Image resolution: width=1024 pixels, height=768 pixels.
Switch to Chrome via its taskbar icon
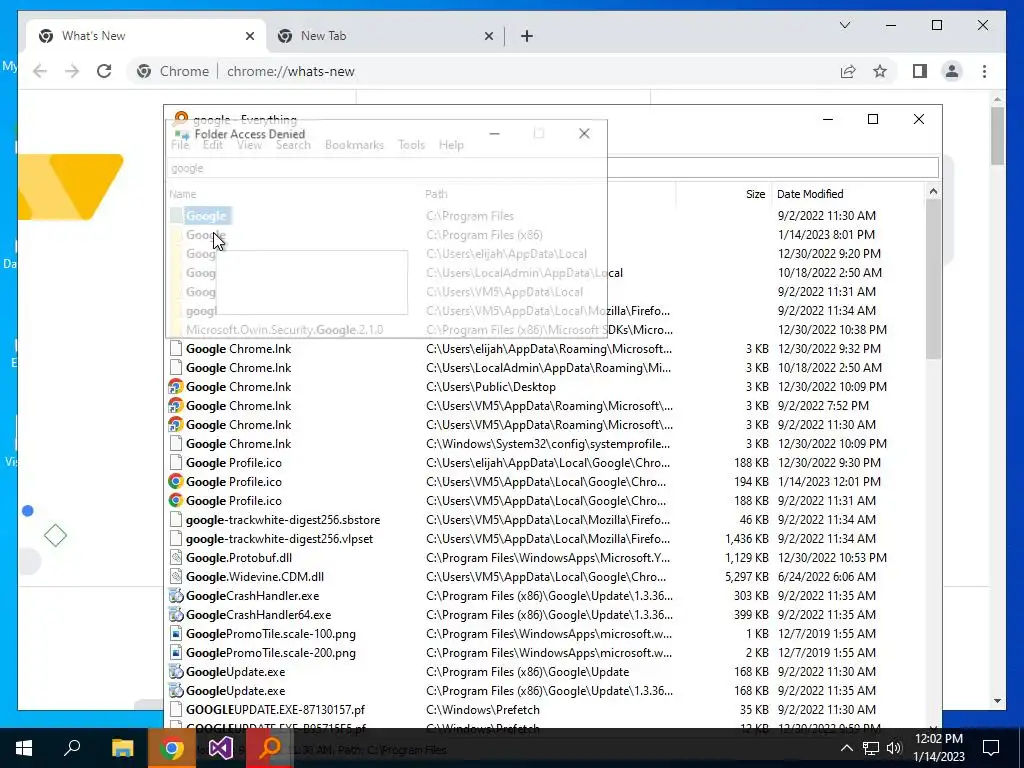(171, 748)
